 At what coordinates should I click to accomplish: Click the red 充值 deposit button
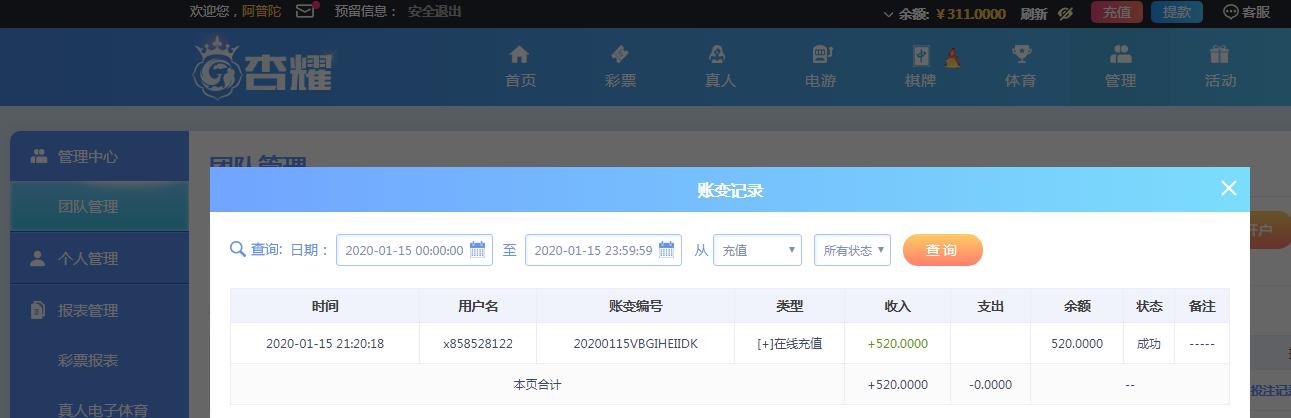click(x=1116, y=13)
